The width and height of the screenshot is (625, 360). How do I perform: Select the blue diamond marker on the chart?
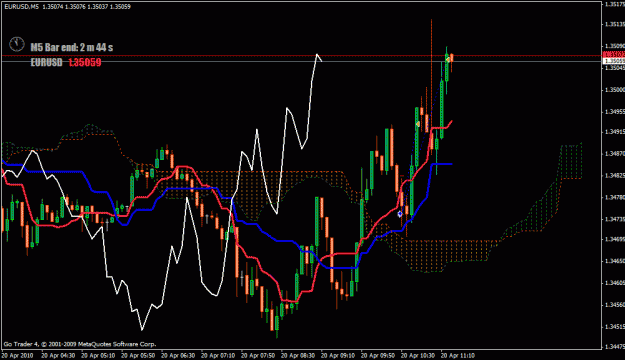(x=400, y=214)
